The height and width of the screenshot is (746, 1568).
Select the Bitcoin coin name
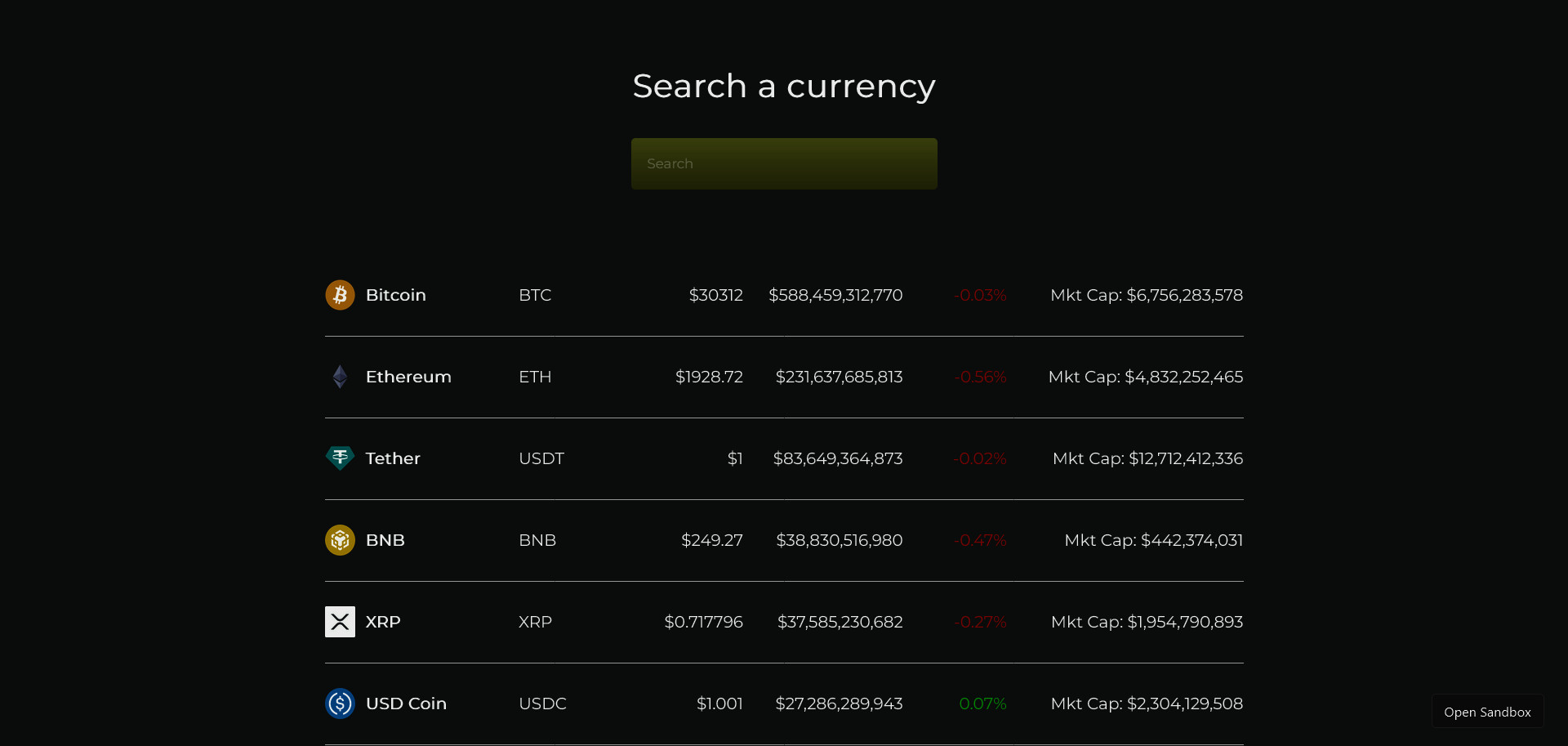(x=396, y=295)
